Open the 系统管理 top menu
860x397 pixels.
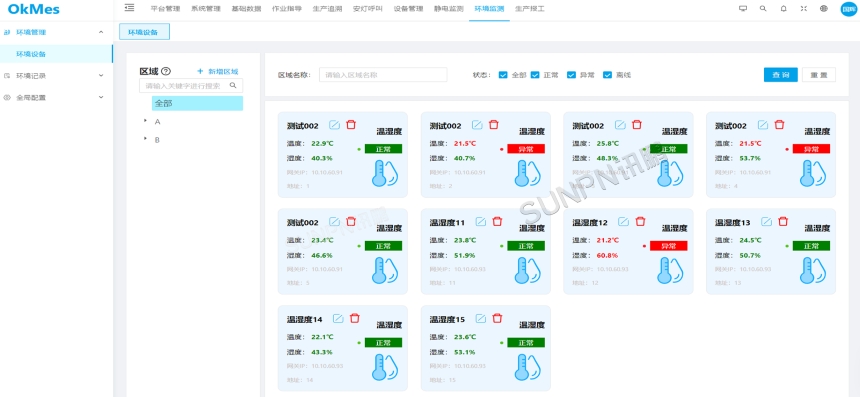(x=206, y=9)
